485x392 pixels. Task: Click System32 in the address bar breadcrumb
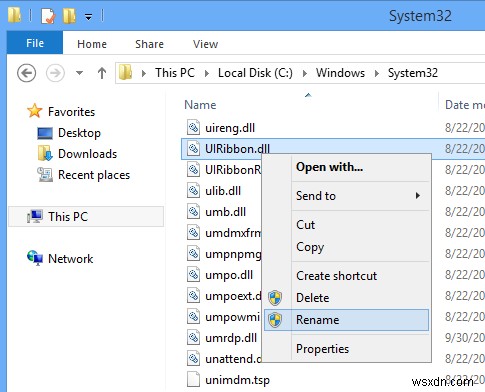tap(413, 73)
